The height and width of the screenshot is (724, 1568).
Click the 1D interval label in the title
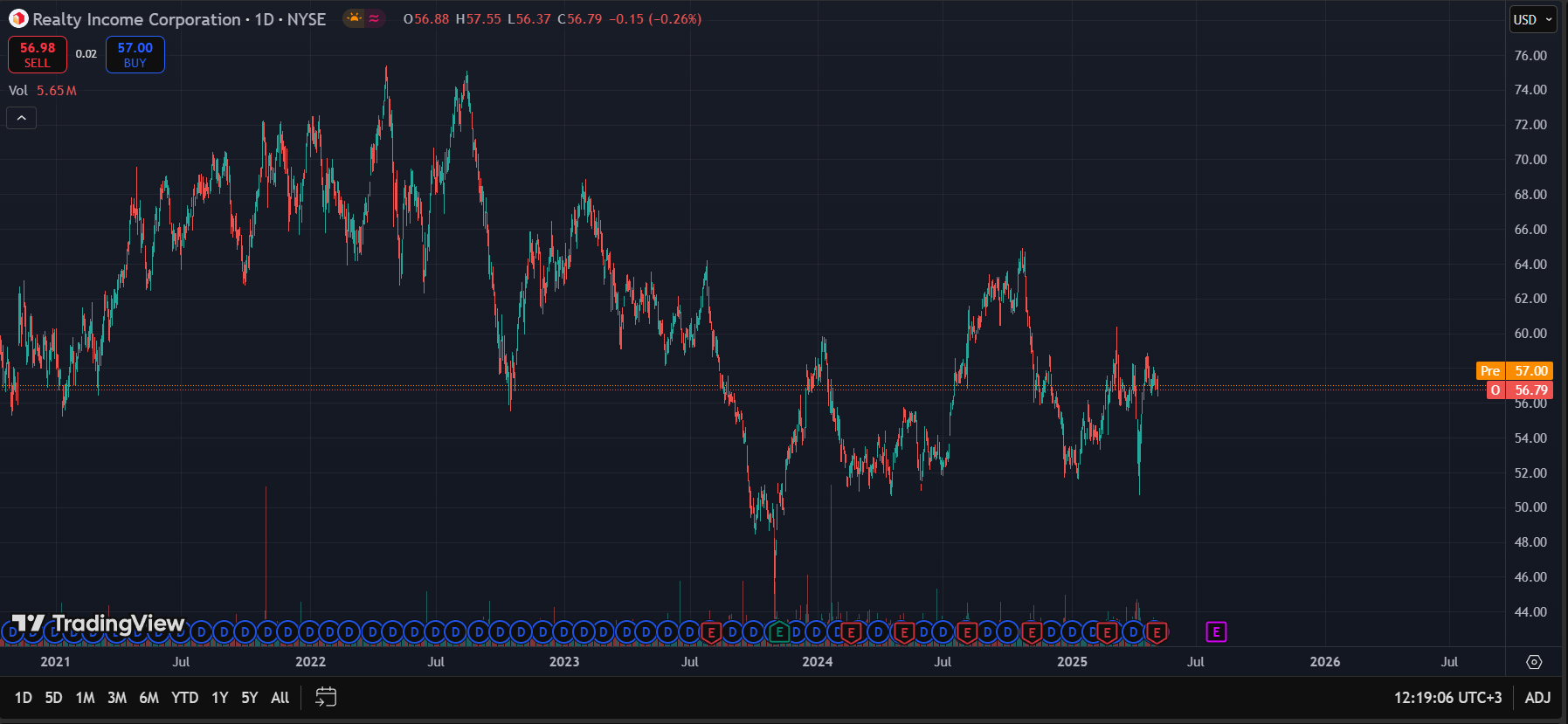click(265, 19)
